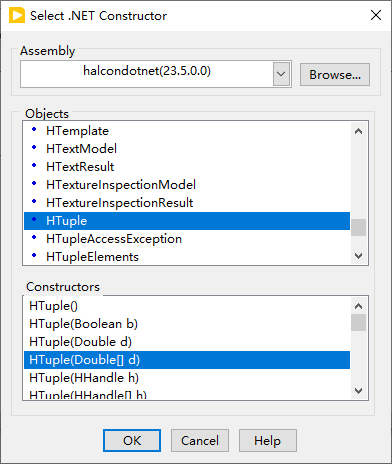Viewport: 392px width, 464px height.
Task: Select HTextResult object
Action: pos(187,167)
